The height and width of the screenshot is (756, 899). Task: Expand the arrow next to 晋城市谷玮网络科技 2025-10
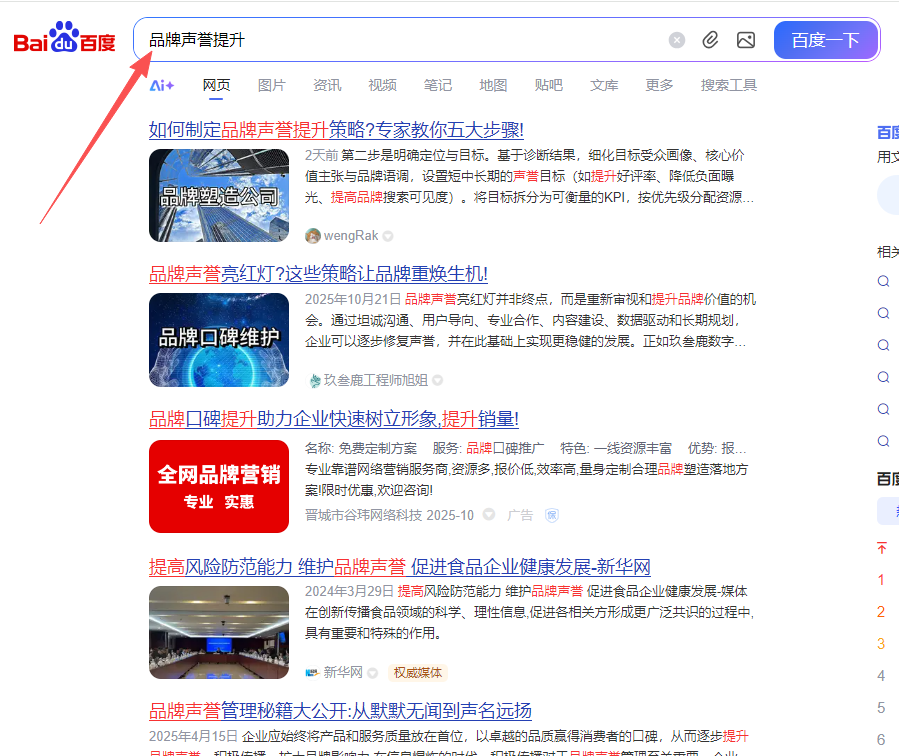[489, 515]
